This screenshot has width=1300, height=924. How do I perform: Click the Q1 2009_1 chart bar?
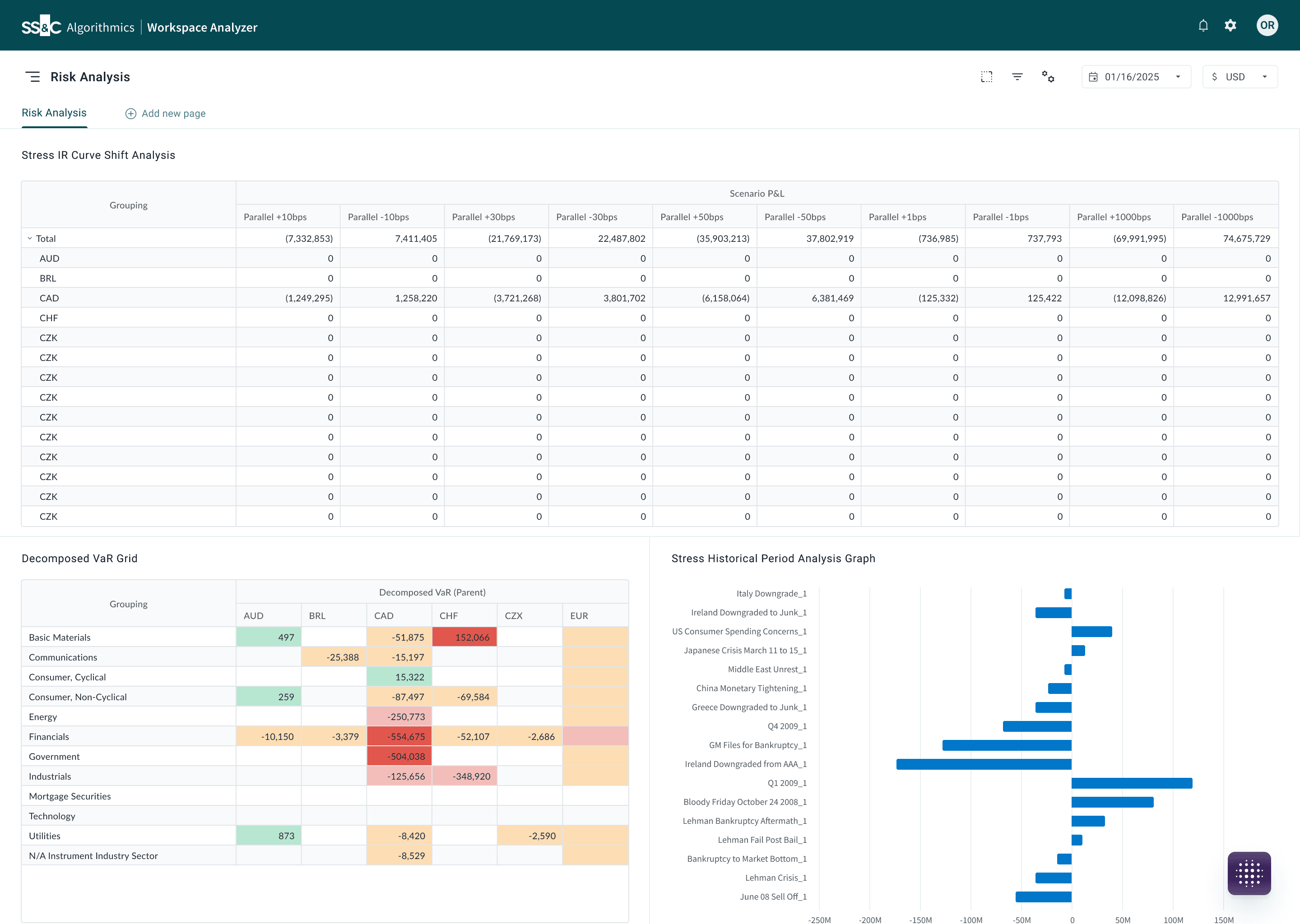(1132, 784)
